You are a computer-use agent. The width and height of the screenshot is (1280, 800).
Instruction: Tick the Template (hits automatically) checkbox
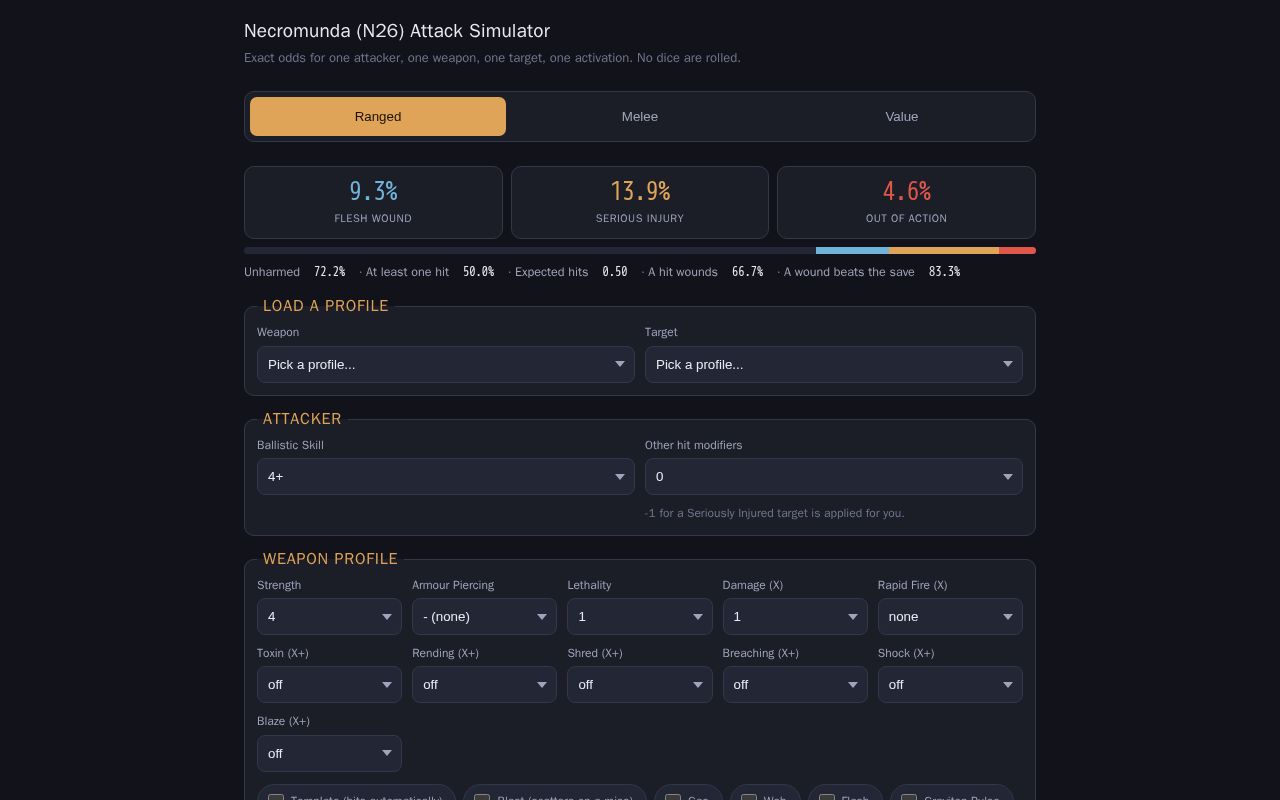pos(276,797)
